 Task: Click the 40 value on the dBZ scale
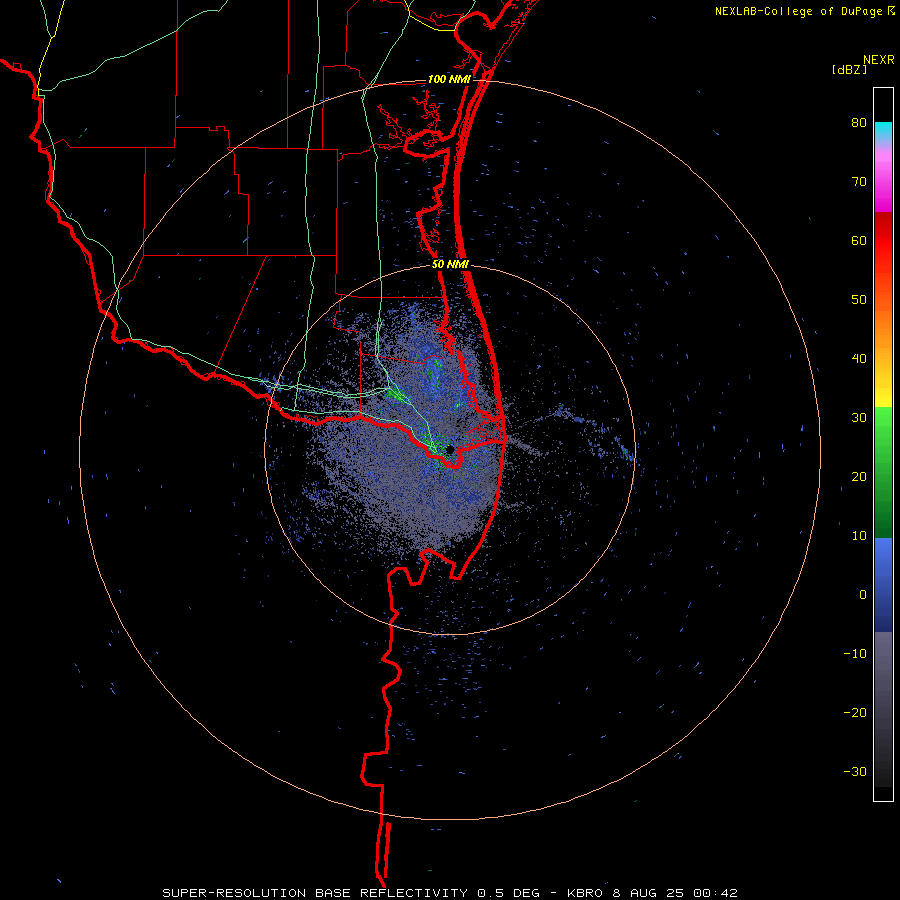coord(859,359)
